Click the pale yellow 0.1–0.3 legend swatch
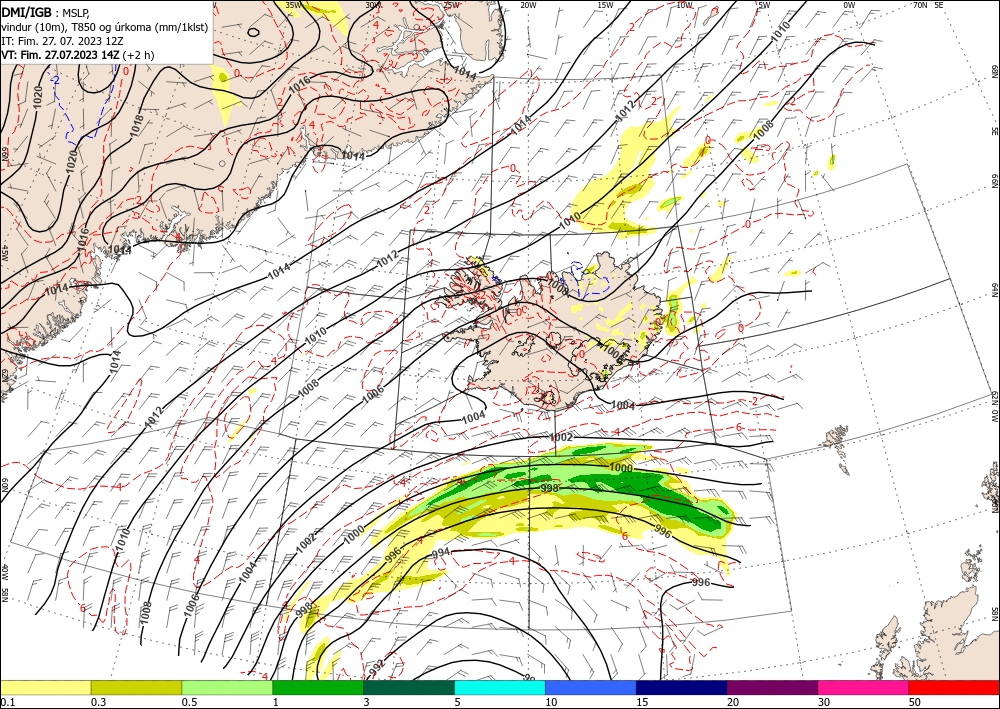 pyautogui.click(x=45, y=687)
